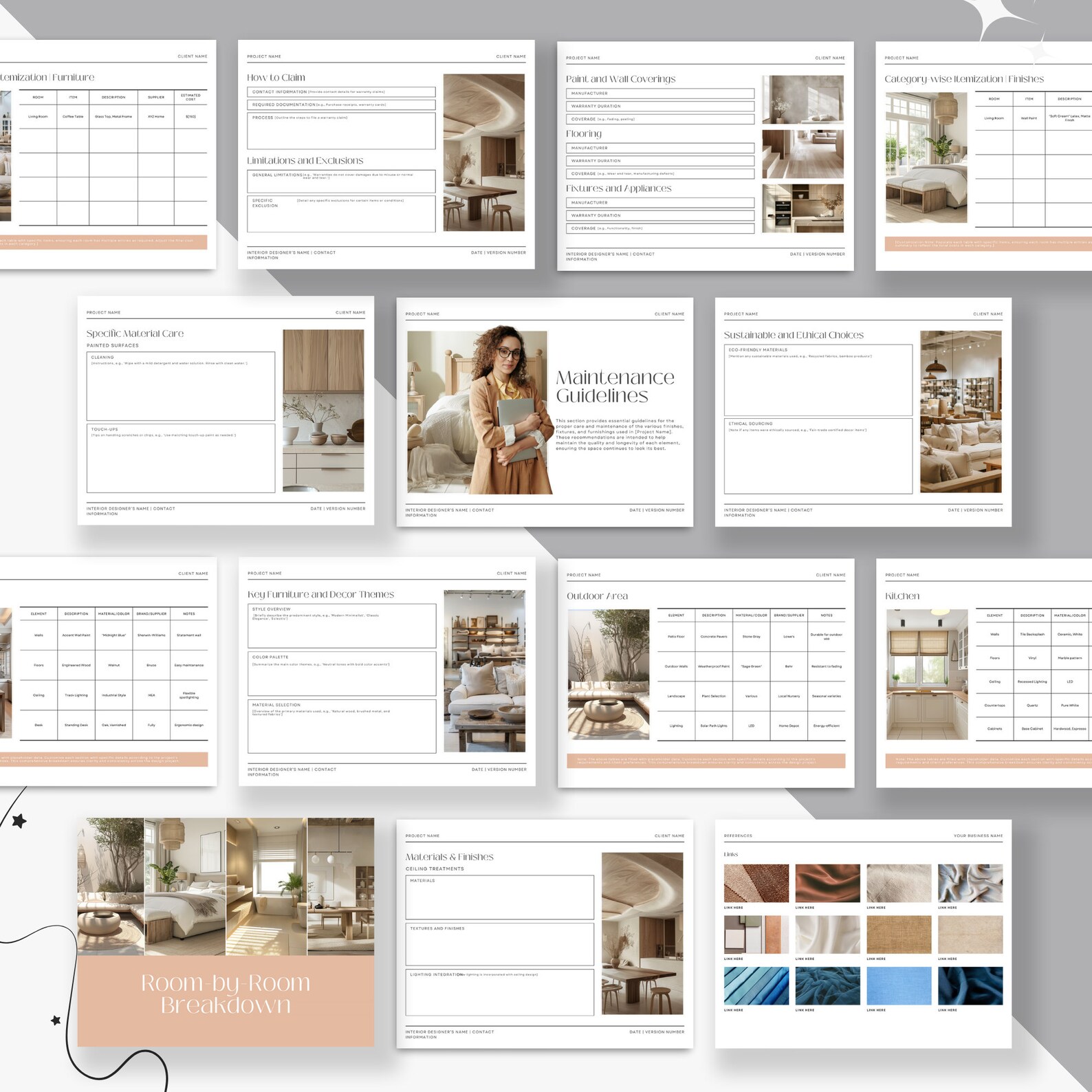1092x1092 pixels.
Task: Click the Sustainable and Ethical Choices heading
Action: pyautogui.click(x=794, y=335)
